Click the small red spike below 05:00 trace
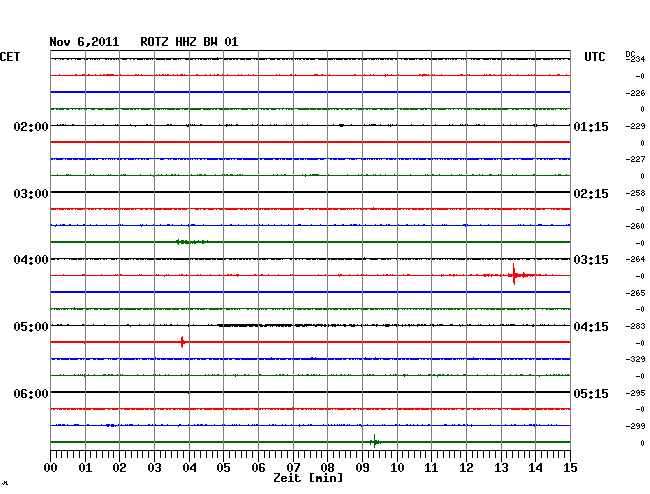 (182, 342)
